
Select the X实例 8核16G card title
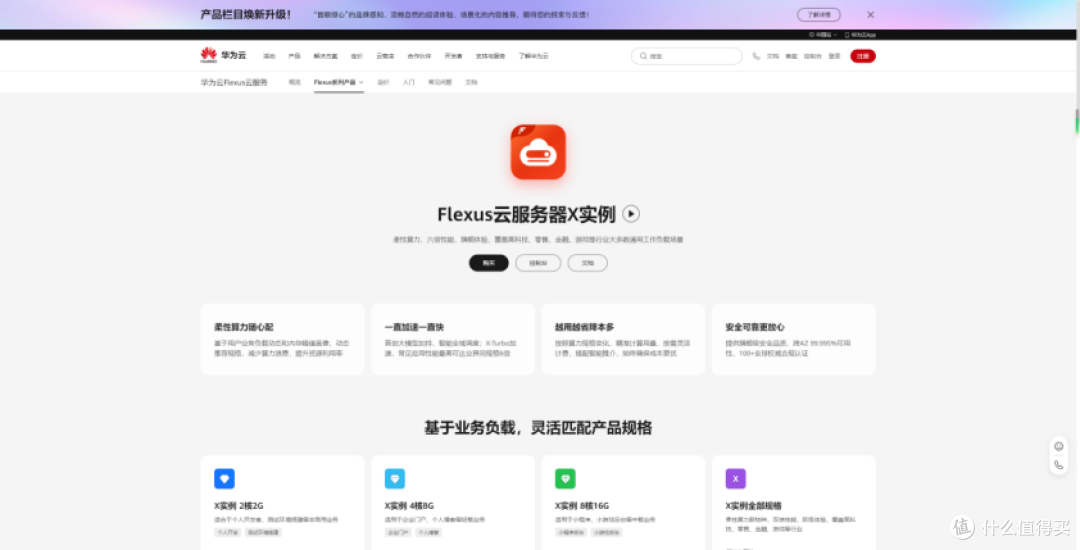tap(582, 506)
